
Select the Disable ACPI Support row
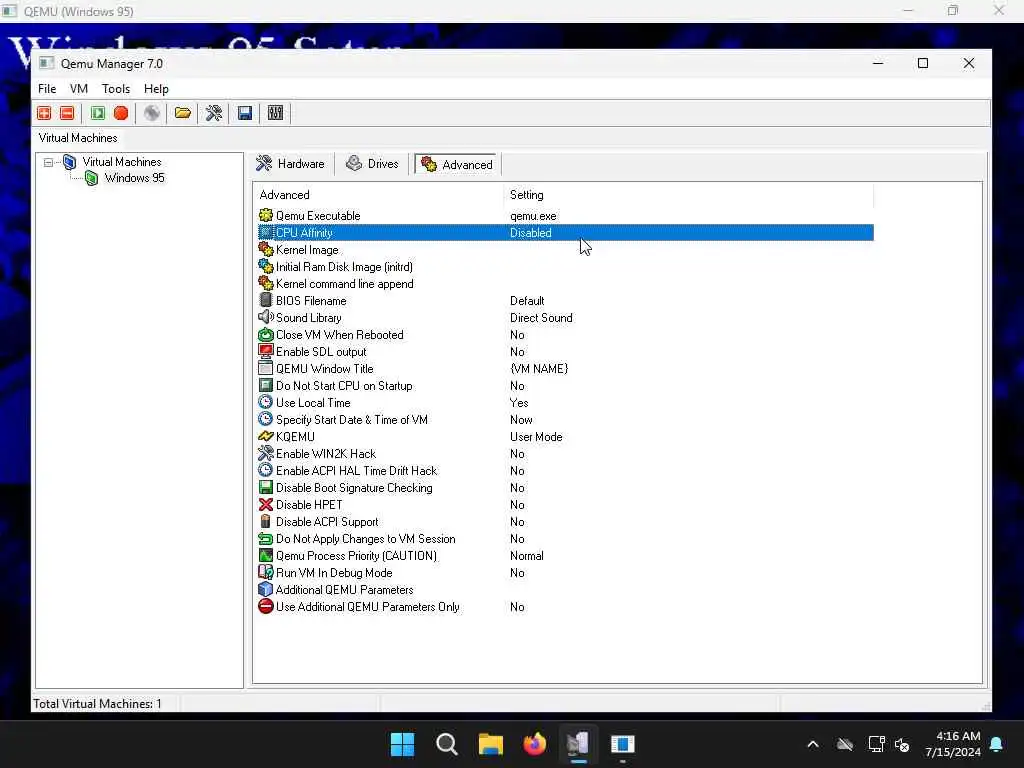pos(566,521)
